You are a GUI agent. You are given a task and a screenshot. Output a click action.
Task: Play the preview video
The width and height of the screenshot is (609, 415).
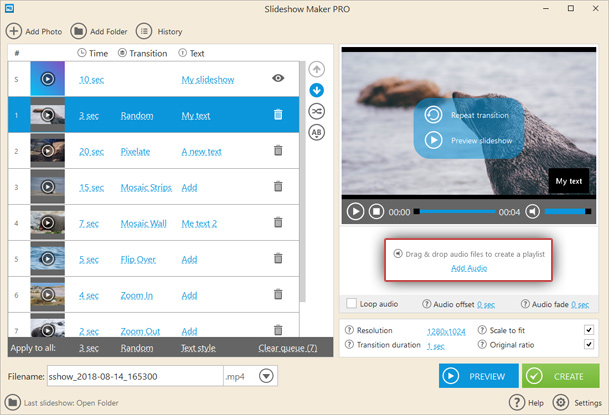point(355,212)
